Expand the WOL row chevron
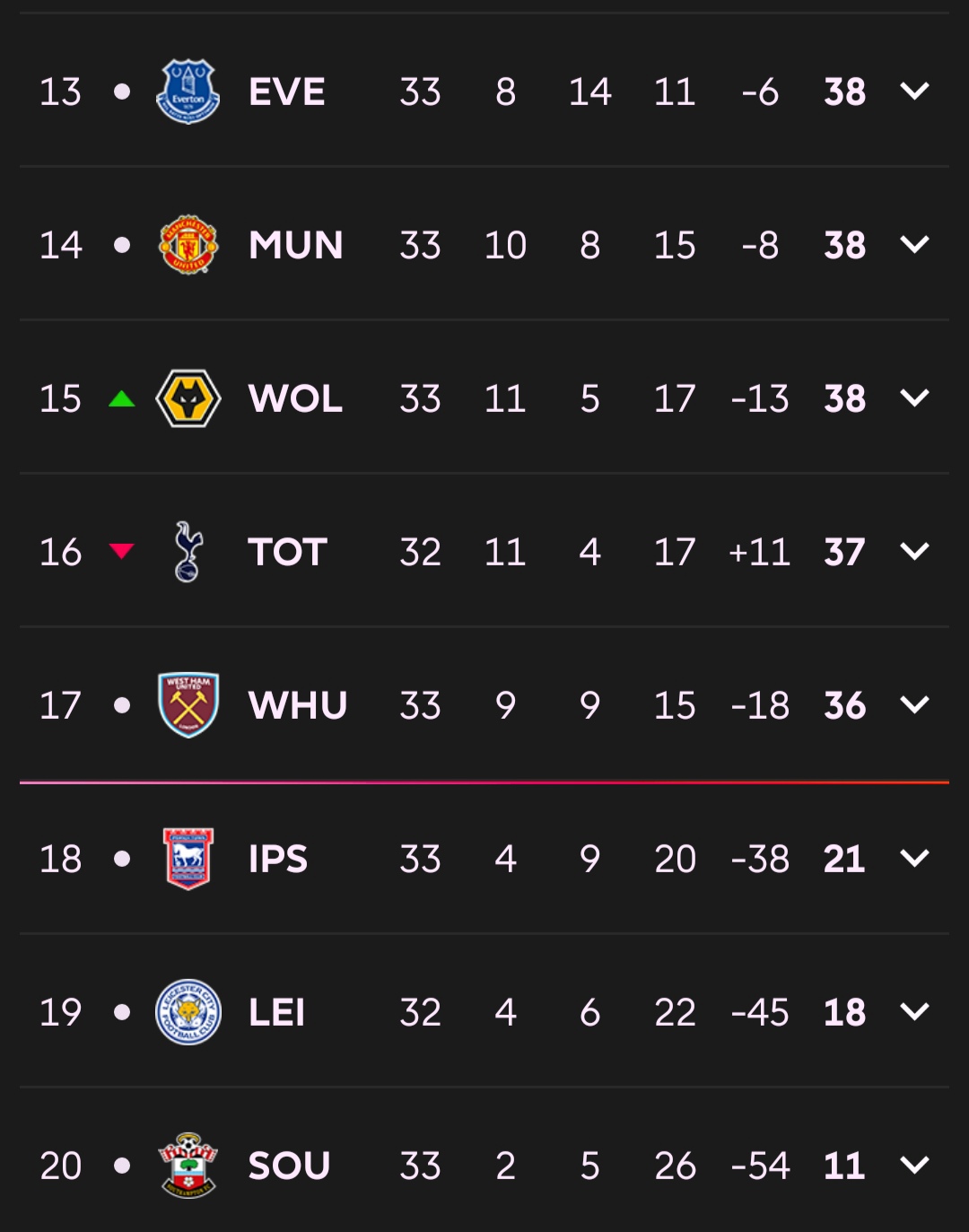Viewport: 969px width, 1232px height. click(x=914, y=398)
